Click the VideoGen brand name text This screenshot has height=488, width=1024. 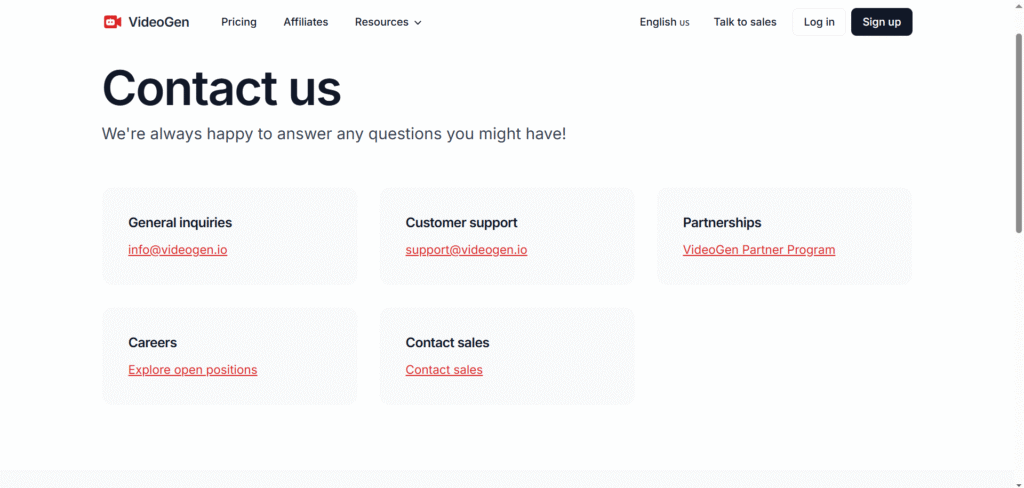coord(159,22)
